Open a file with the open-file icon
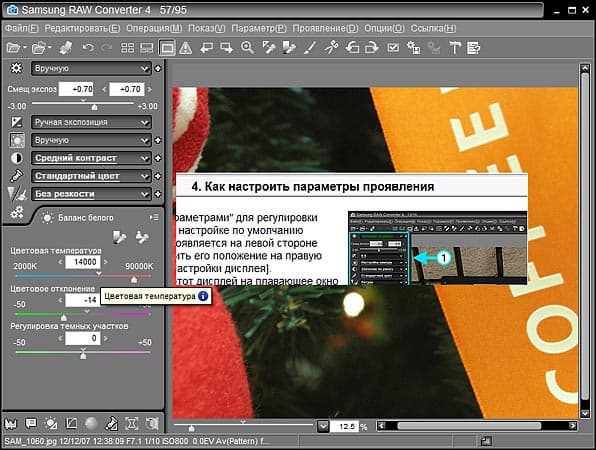This screenshot has width=596, height=450. pyautogui.click(x=14, y=48)
